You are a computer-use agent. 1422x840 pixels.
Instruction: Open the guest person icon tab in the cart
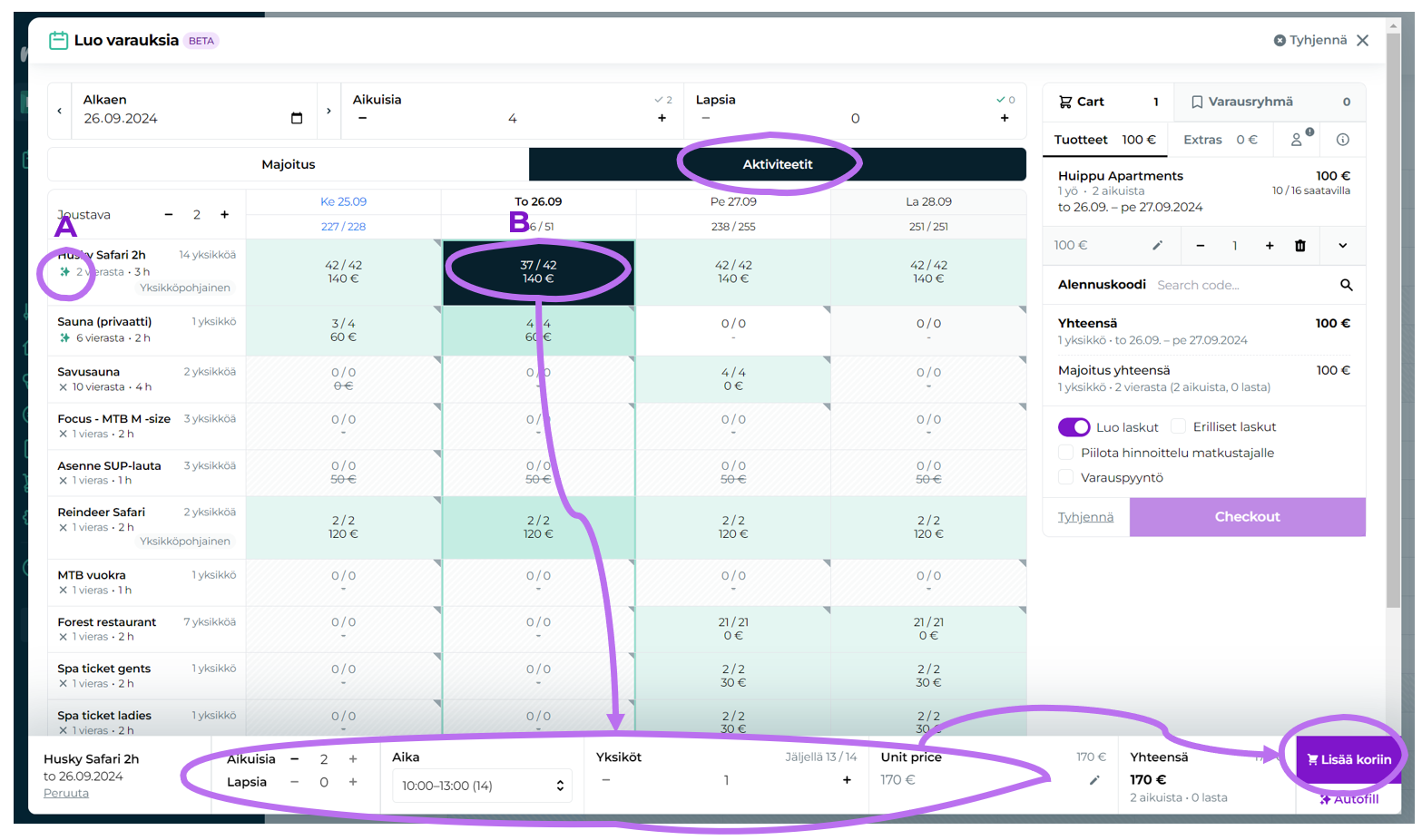[1298, 140]
